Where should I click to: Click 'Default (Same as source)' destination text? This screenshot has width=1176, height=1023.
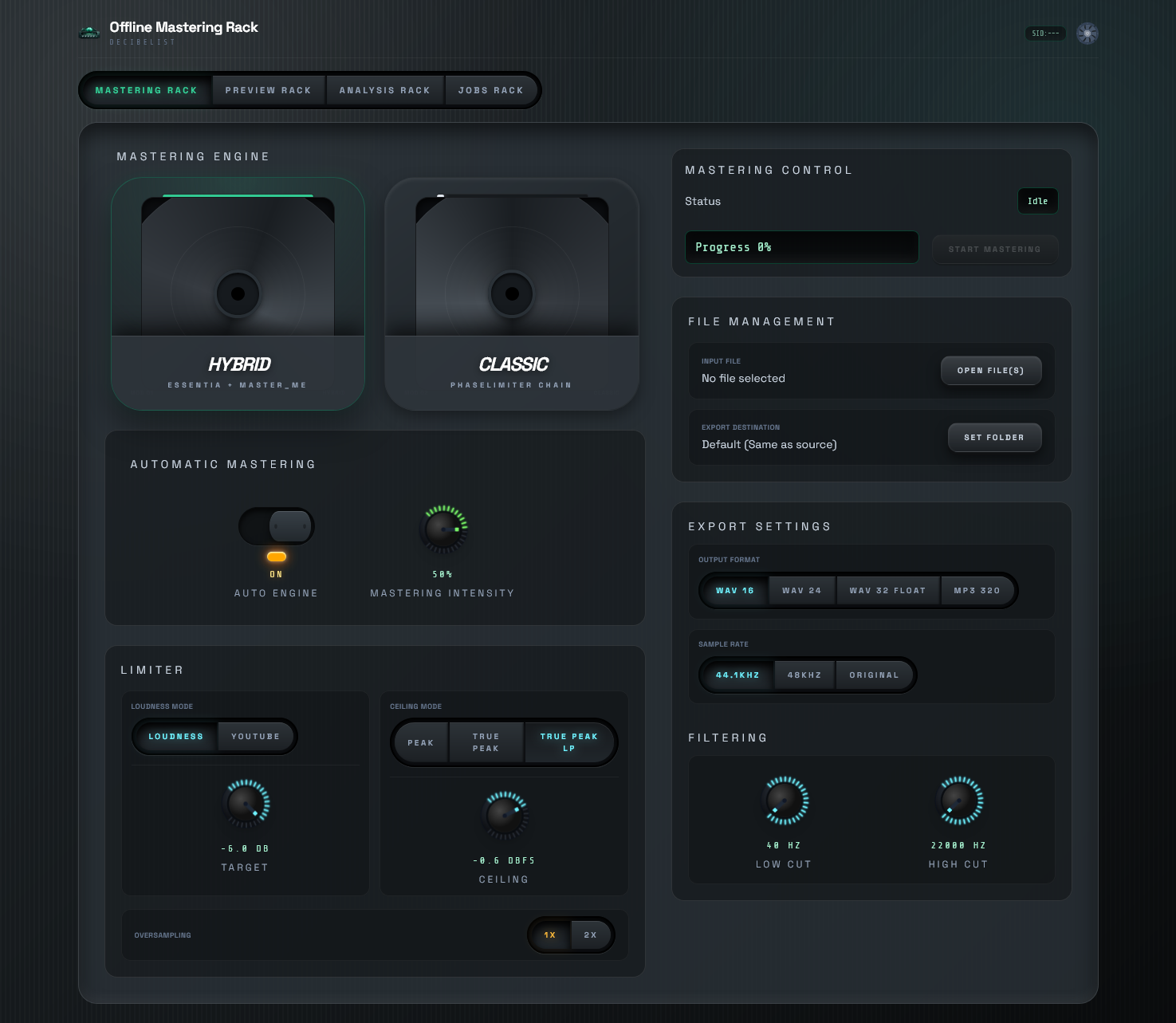pos(769,444)
